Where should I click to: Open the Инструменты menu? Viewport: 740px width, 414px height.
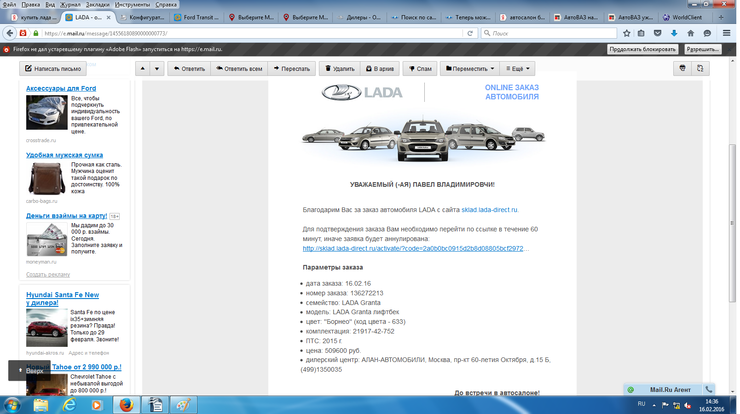click(x=132, y=4)
